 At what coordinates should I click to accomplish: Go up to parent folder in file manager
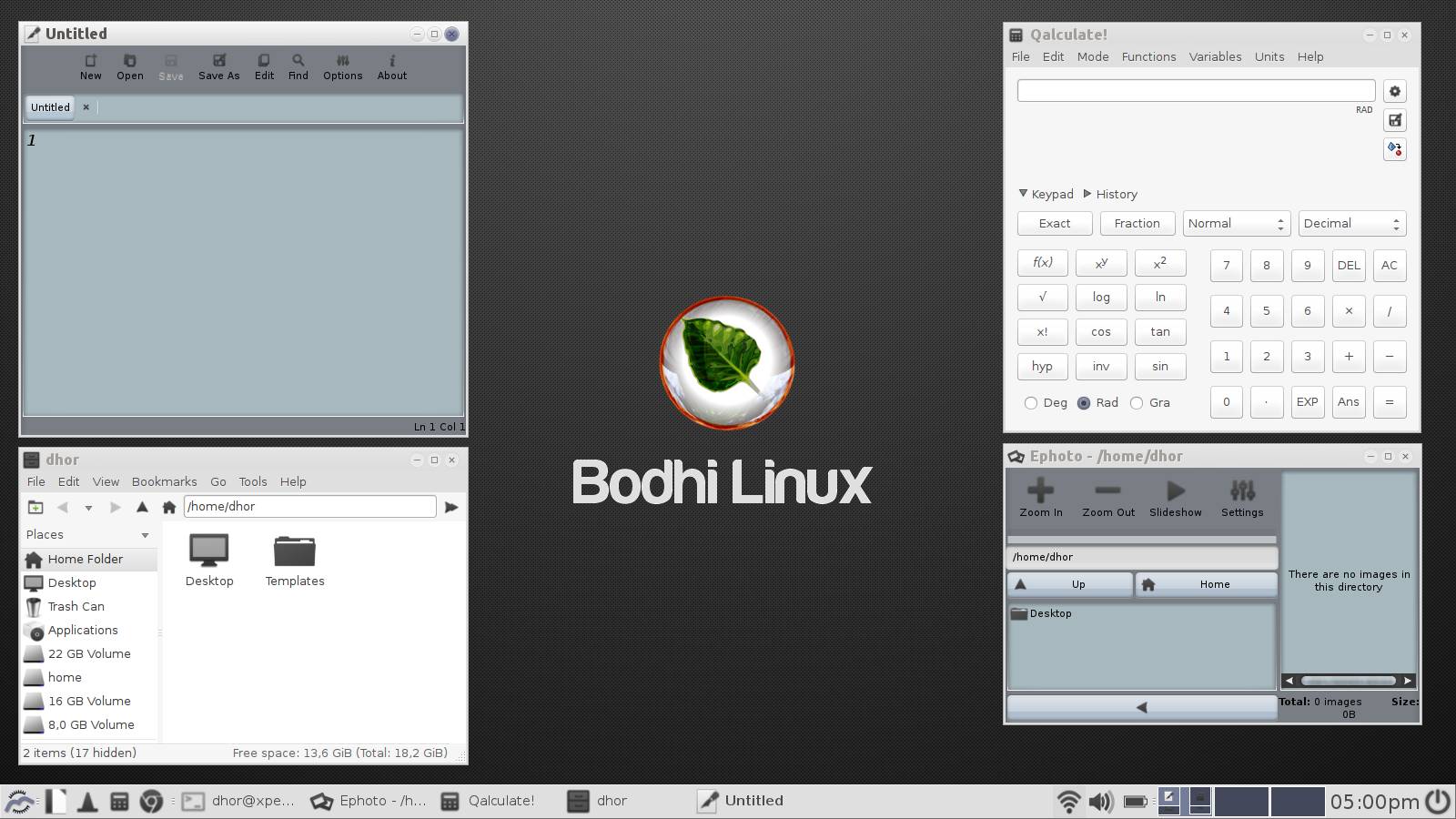[142, 507]
